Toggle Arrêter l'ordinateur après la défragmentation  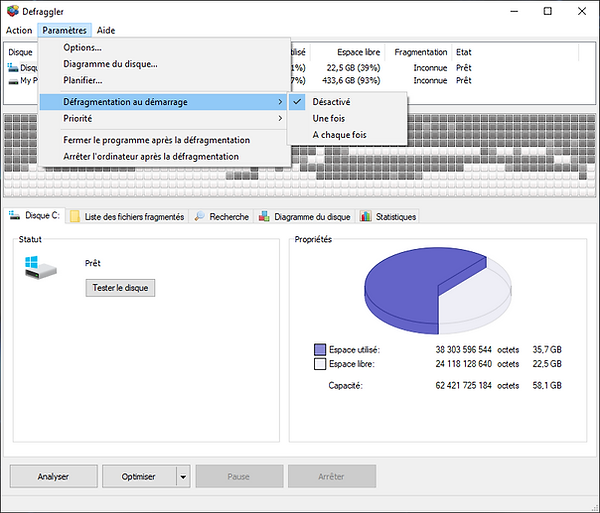click(163, 156)
